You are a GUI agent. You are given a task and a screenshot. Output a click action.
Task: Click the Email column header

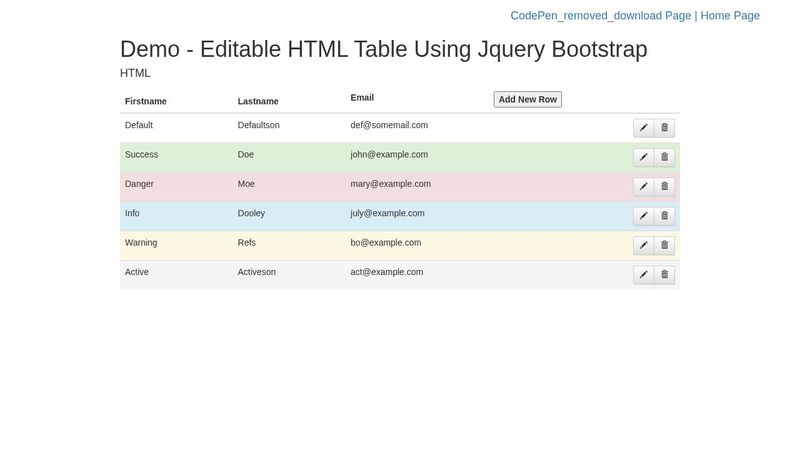point(362,97)
